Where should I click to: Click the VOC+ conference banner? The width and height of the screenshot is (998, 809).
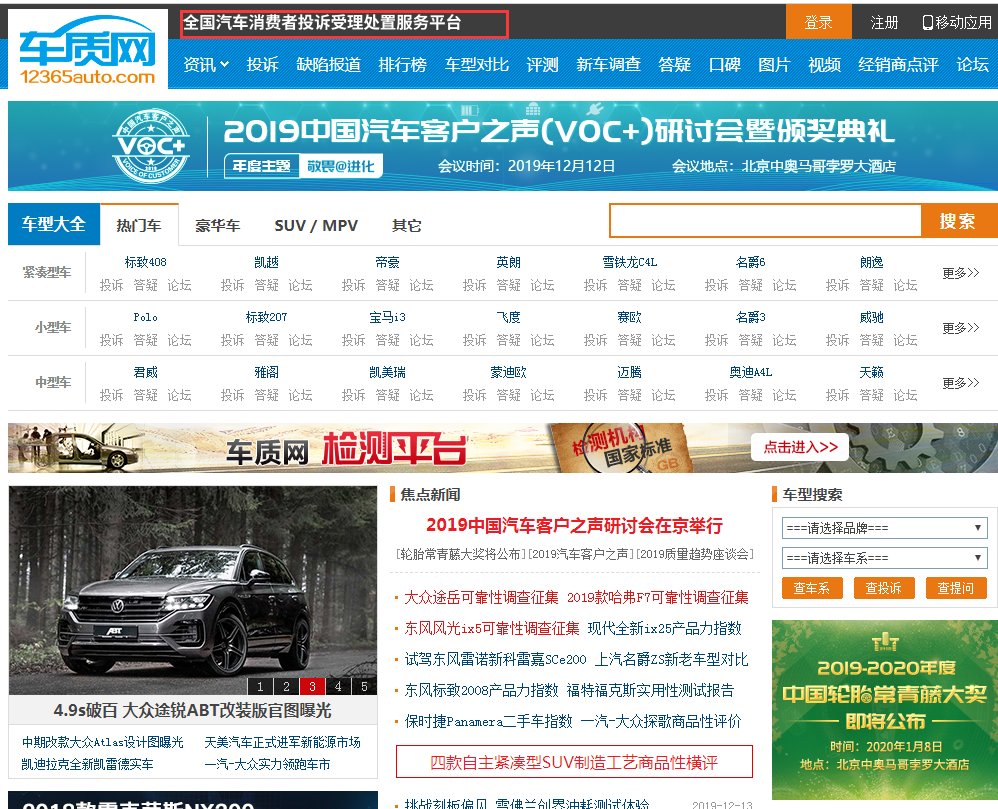tap(502, 145)
